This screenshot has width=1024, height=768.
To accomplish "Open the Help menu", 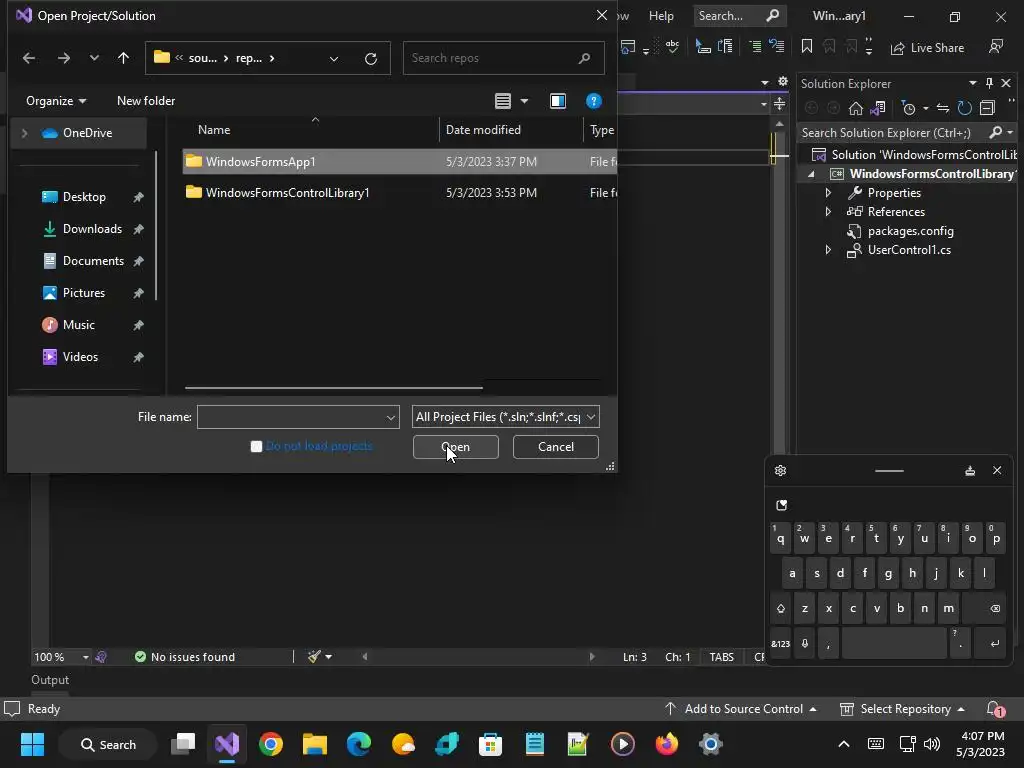I will coord(661,16).
